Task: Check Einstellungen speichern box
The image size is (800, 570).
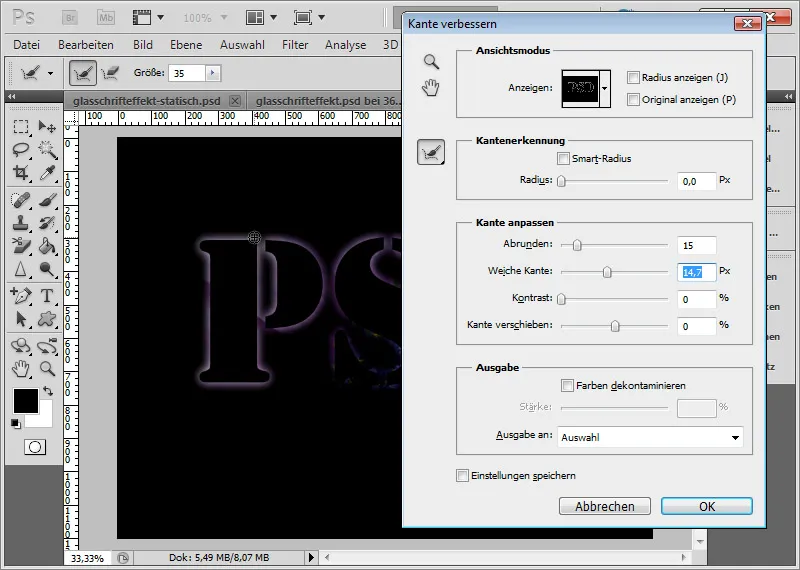Action: pyautogui.click(x=462, y=476)
